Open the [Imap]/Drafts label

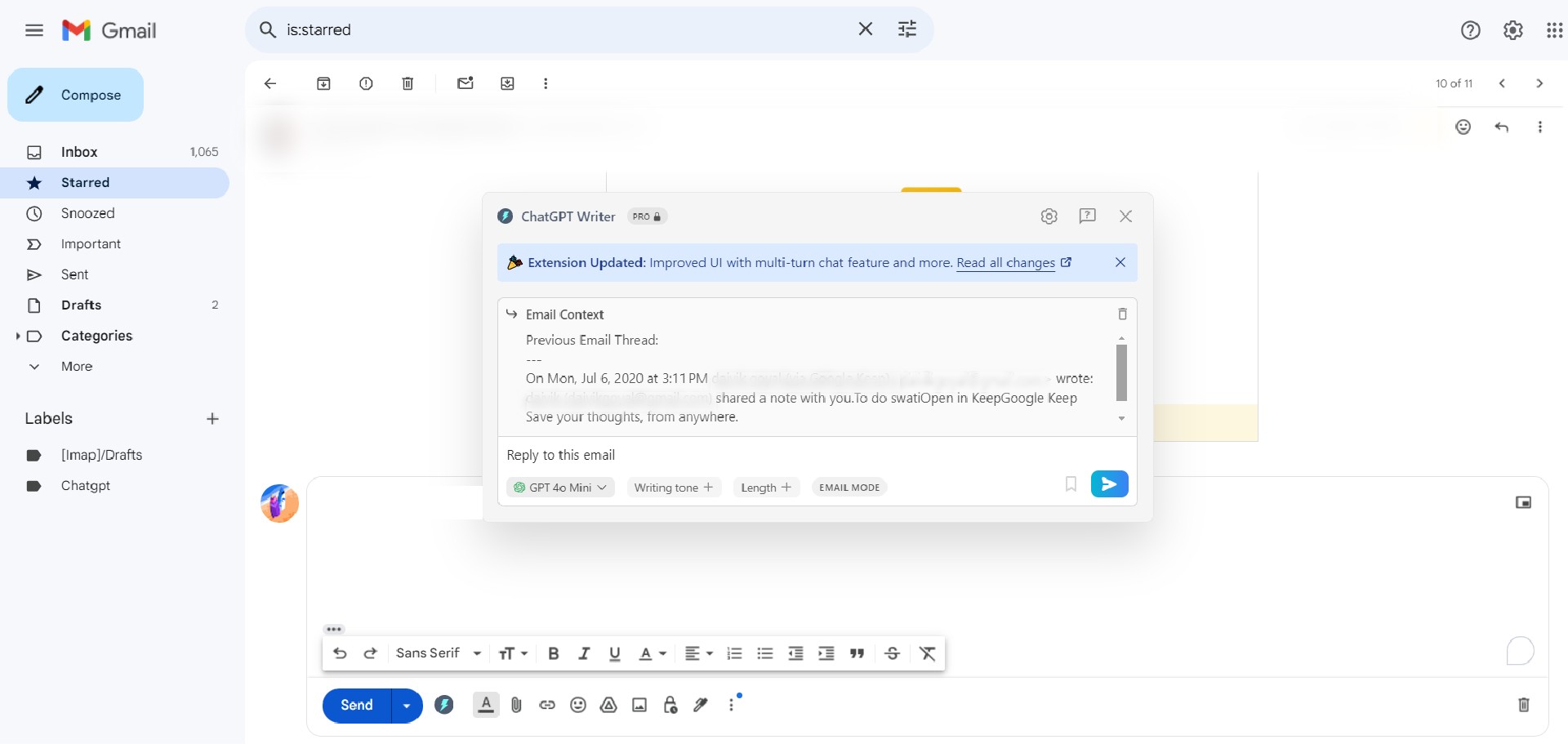pyautogui.click(x=101, y=455)
